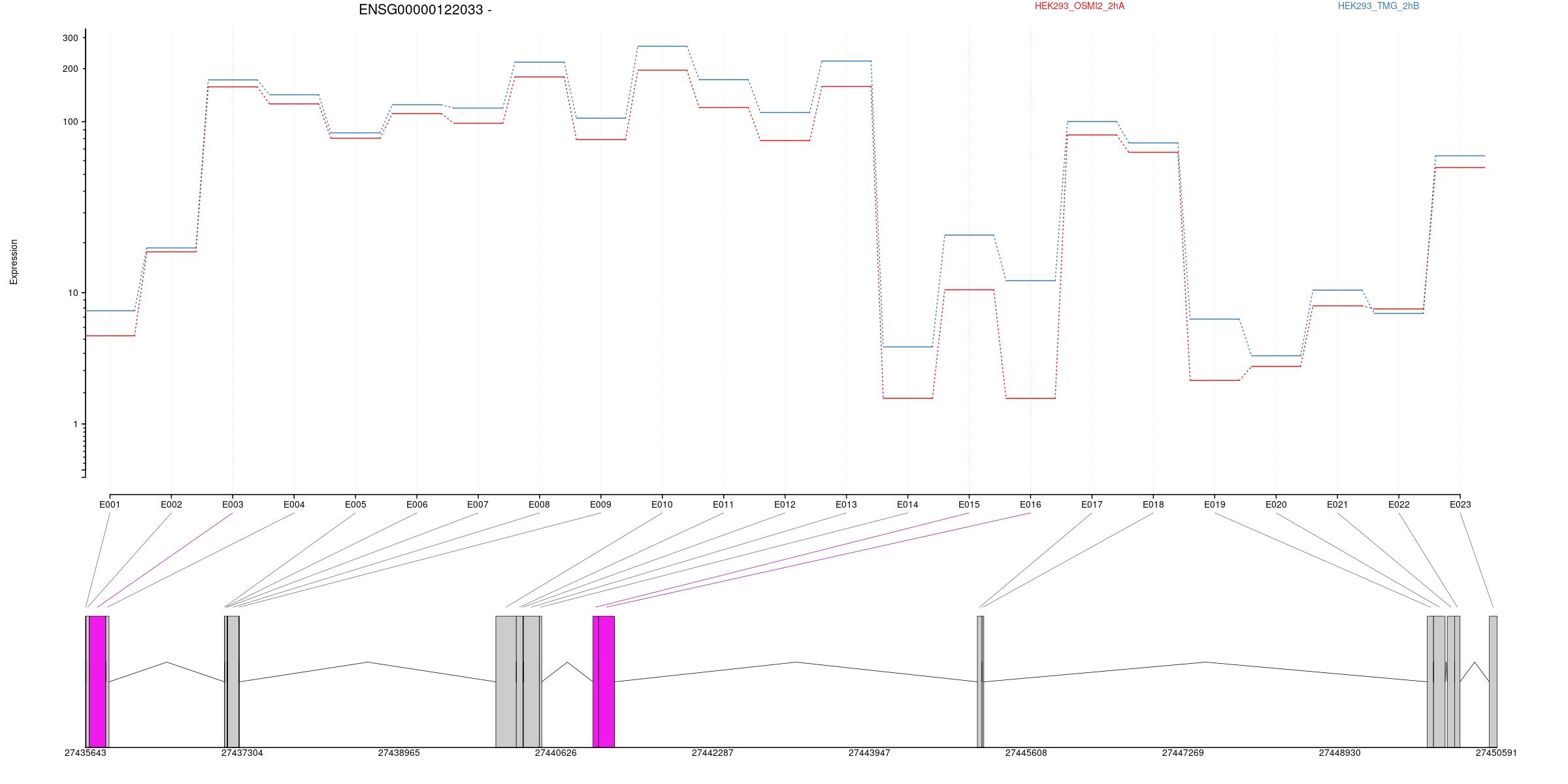Click the 300 y-axis tick label
The image size is (1568, 784).
[x=71, y=38]
